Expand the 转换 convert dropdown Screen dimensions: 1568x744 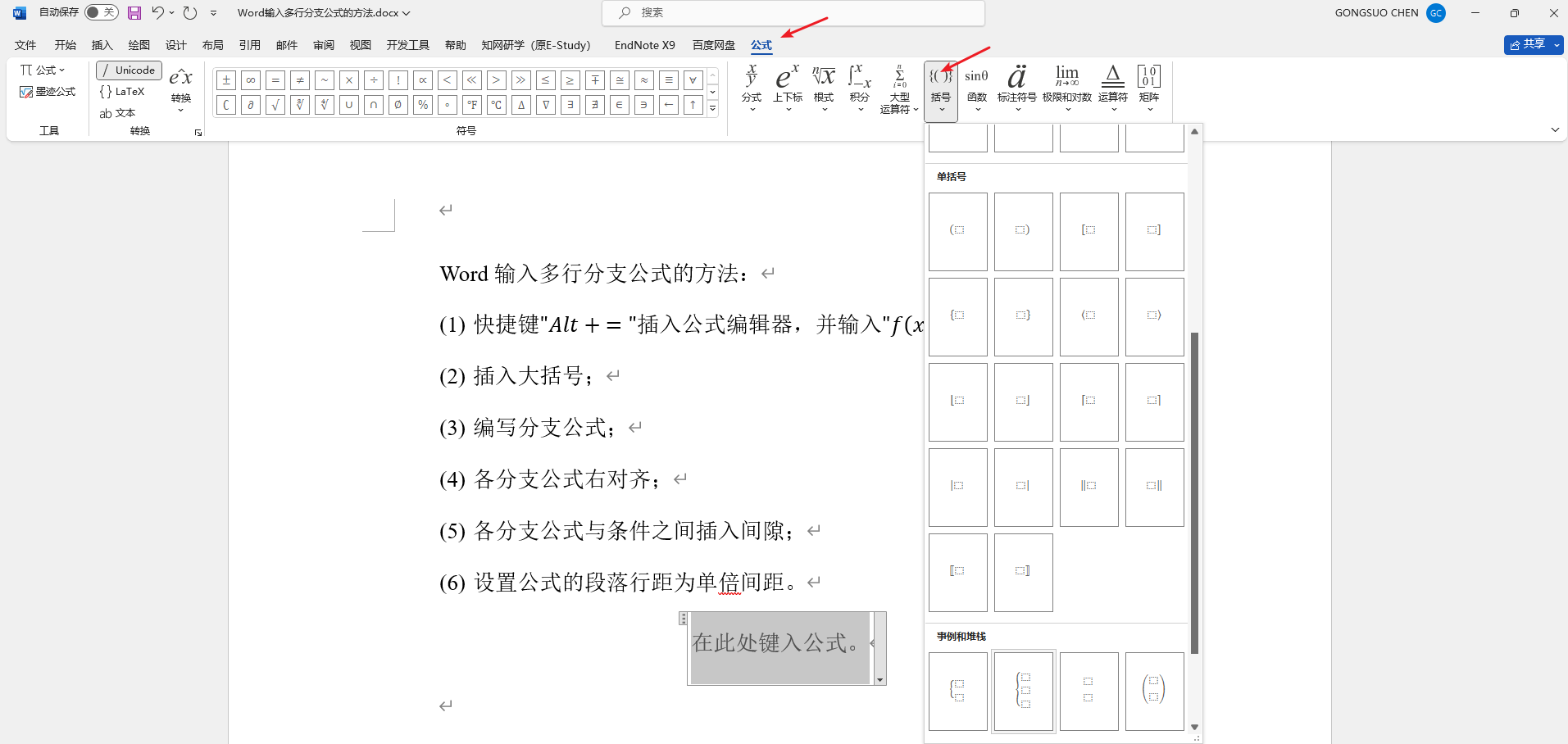click(x=181, y=88)
